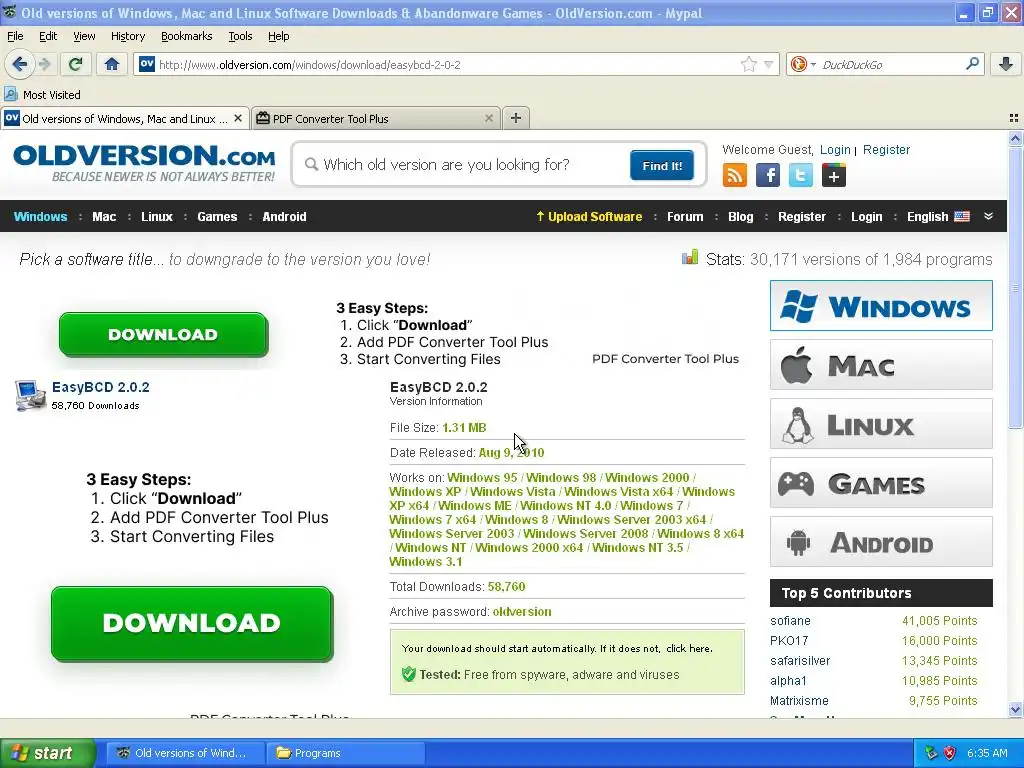Open the RSS feed icon
This screenshot has width=1024, height=768.
pos(735,175)
